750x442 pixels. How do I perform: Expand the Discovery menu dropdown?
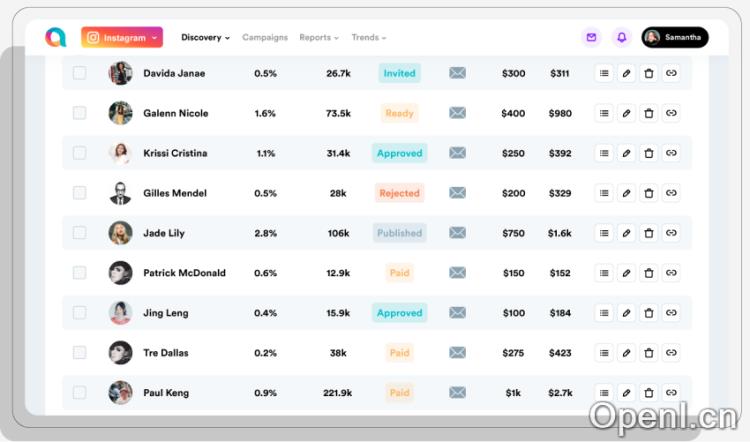pyautogui.click(x=205, y=37)
